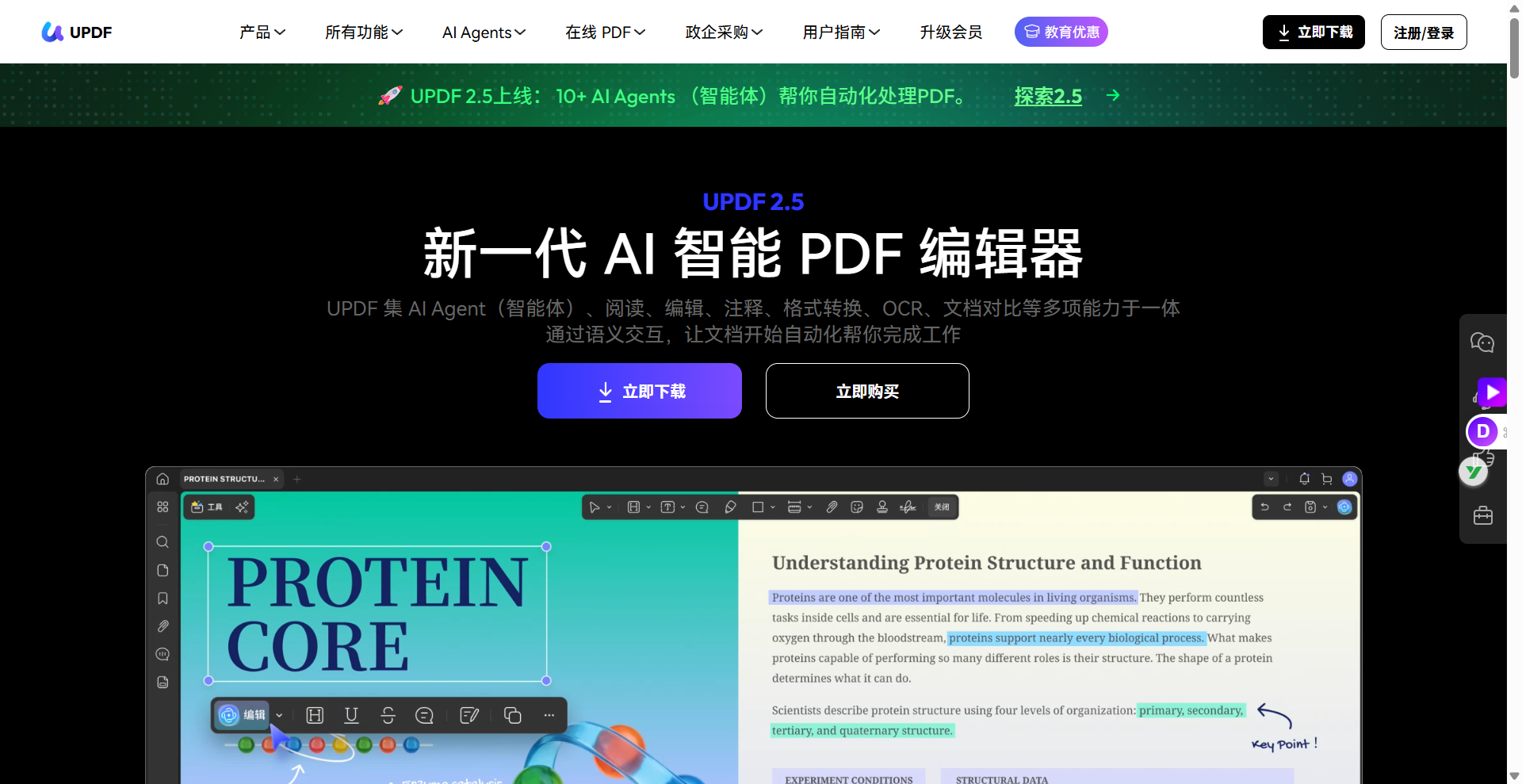Open the paperclip attachments icon in the left sidebar

(163, 626)
